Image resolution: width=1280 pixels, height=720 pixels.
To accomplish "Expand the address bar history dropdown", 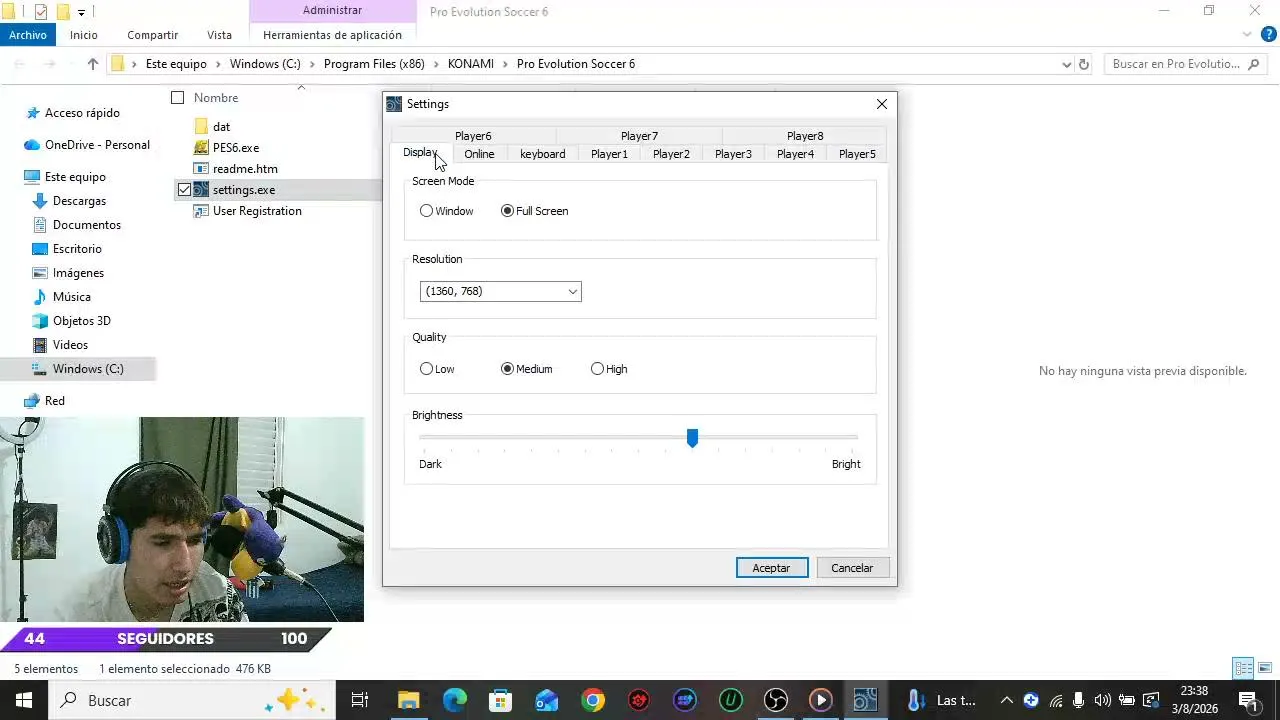I will (x=1066, y=64).
